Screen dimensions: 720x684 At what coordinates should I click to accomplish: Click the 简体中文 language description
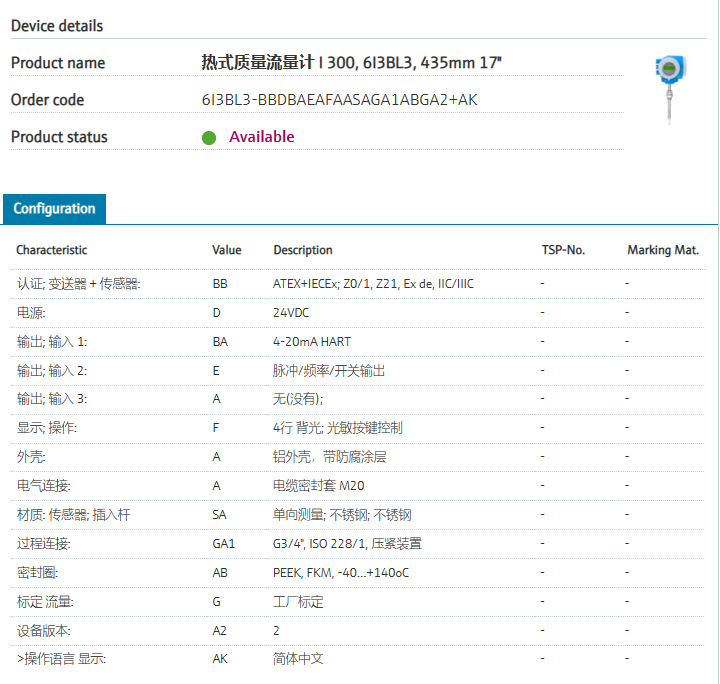point(298,660)
